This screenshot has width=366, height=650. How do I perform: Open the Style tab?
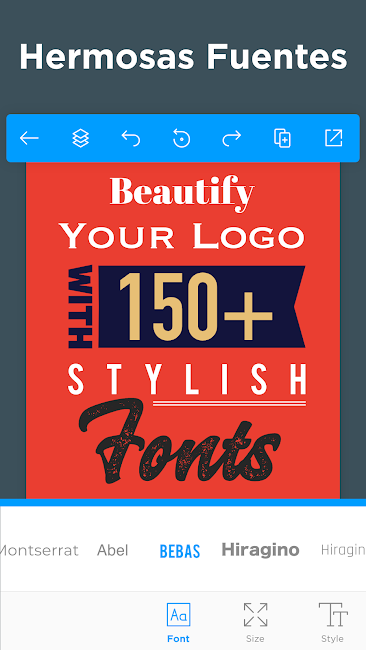(x=332, y=623)
